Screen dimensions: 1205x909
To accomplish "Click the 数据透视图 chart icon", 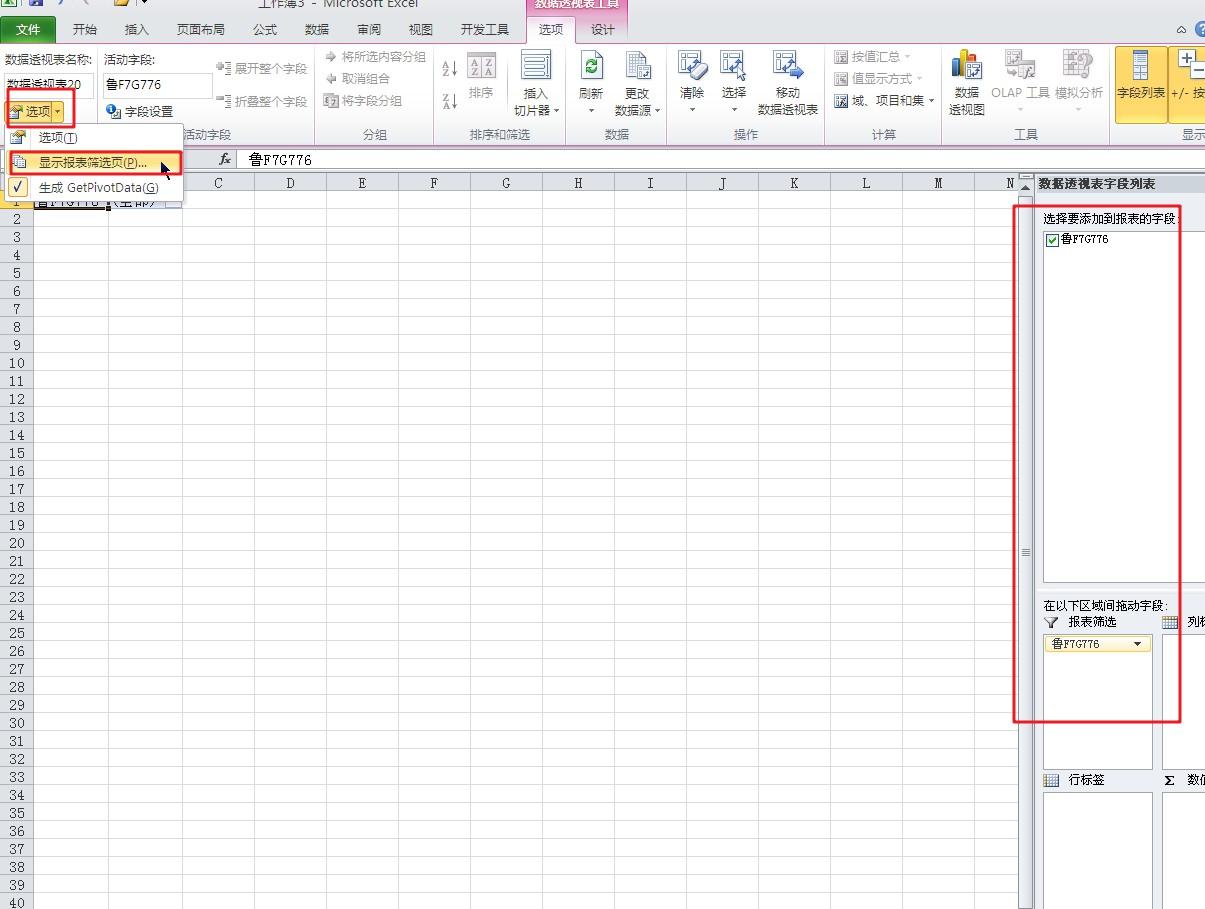I will 967,66.
